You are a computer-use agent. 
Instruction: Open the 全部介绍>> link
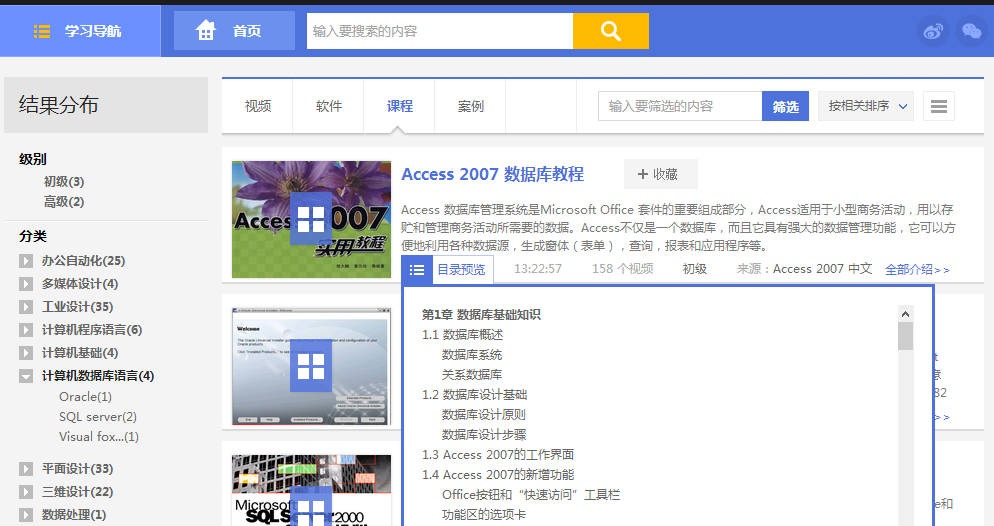click(x=917, y=270)
